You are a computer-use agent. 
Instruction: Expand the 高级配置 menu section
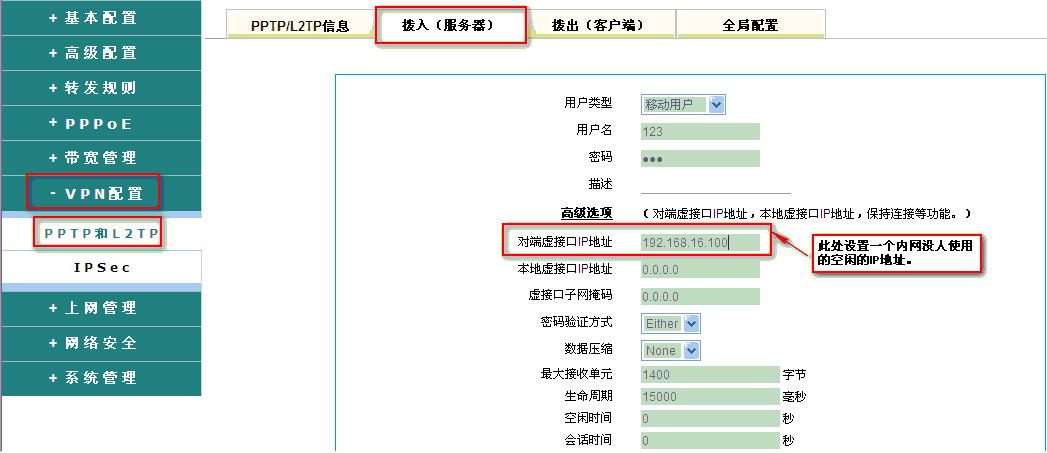point(93,53)
